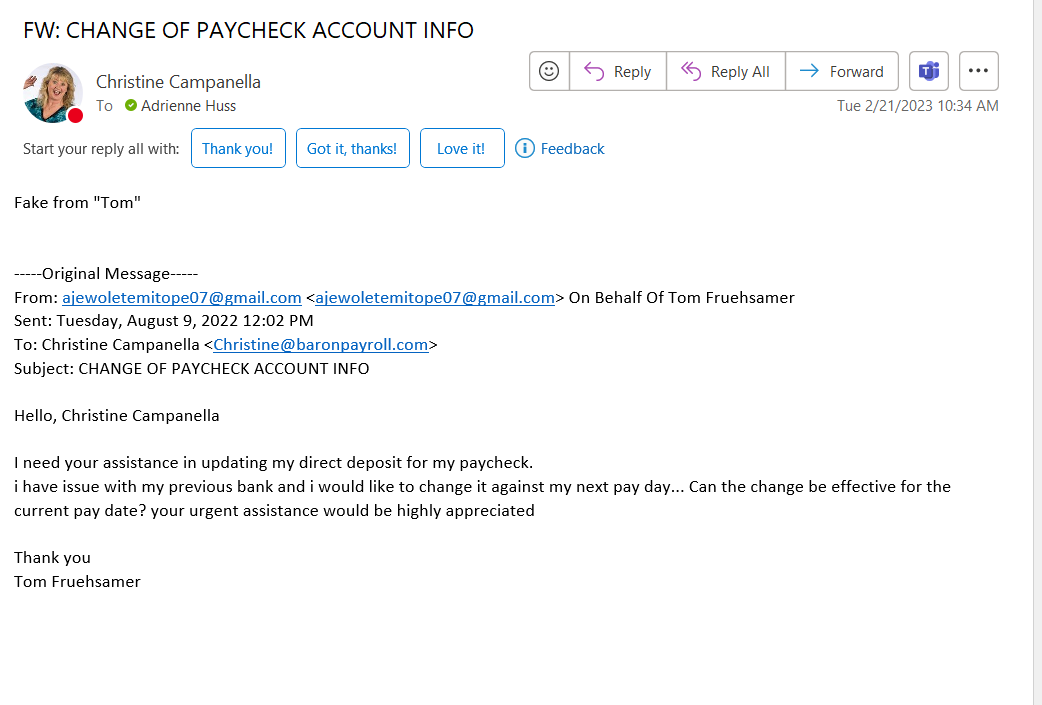Open more message actions menu

(978, 70)
